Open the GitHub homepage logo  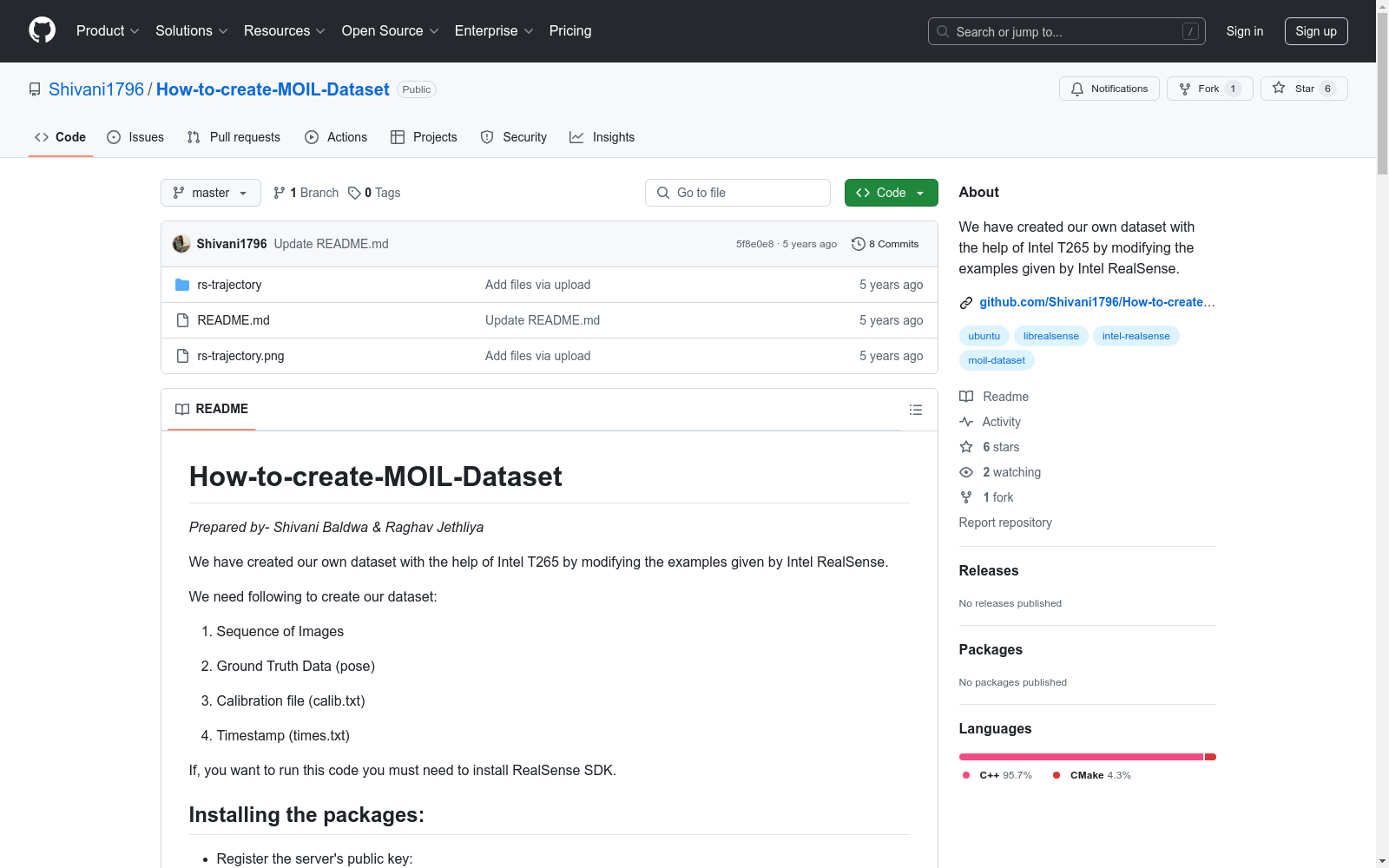pos(42,30)
